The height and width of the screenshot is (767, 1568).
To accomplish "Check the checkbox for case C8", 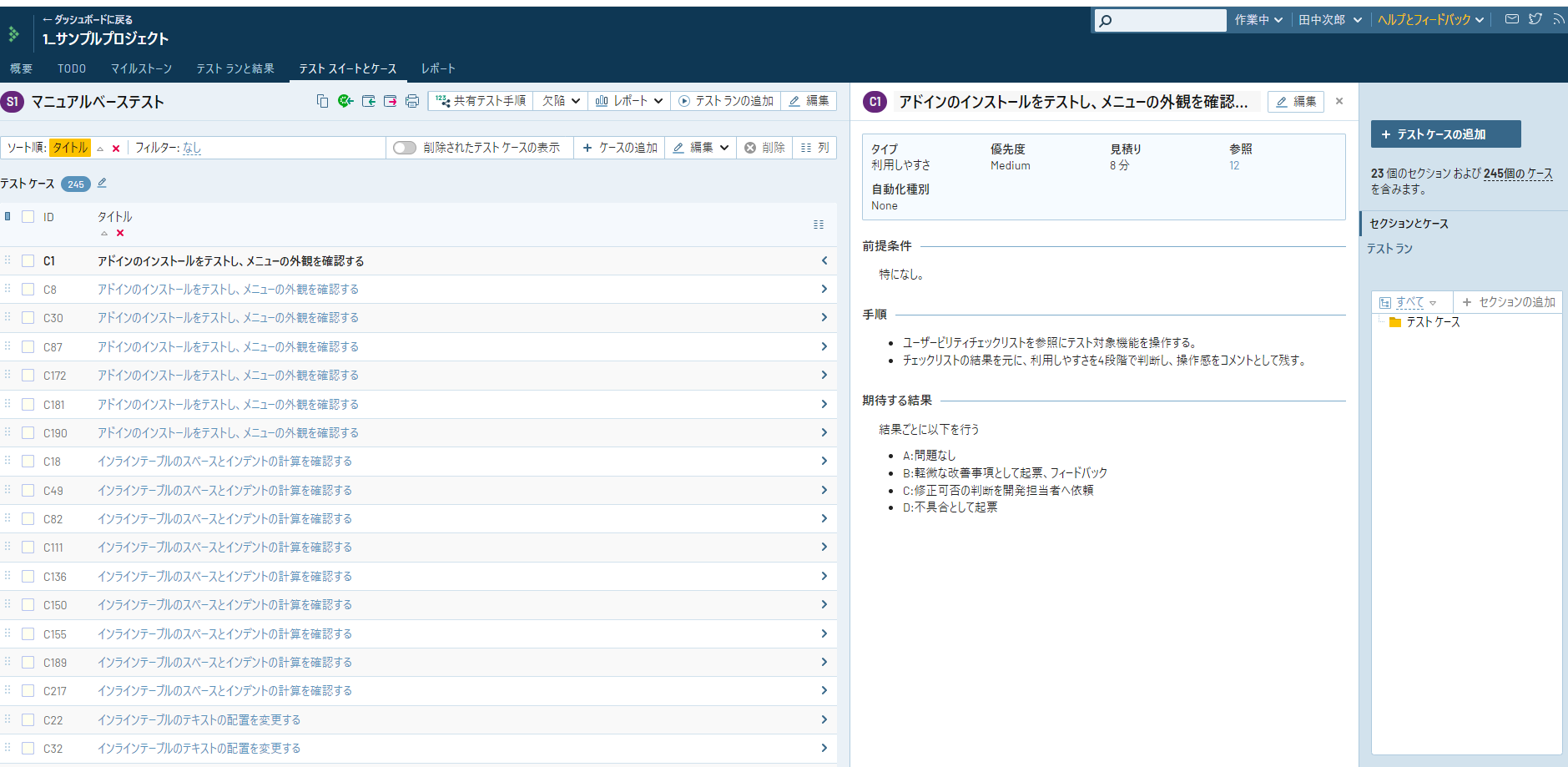I will pyautogui.click(x=28, y=290).
